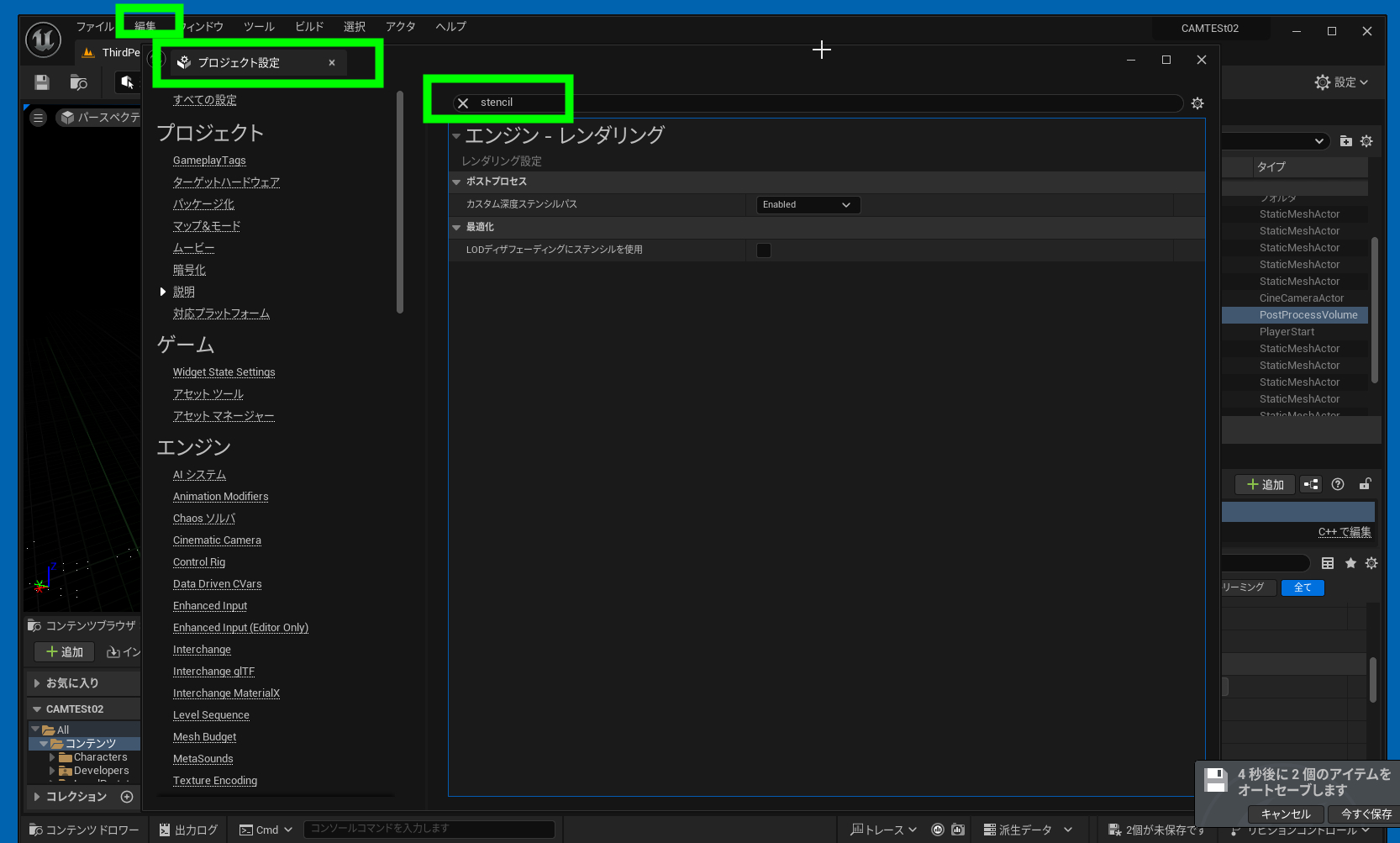
Task: Open the ツール menu
Action: point(259,27)
